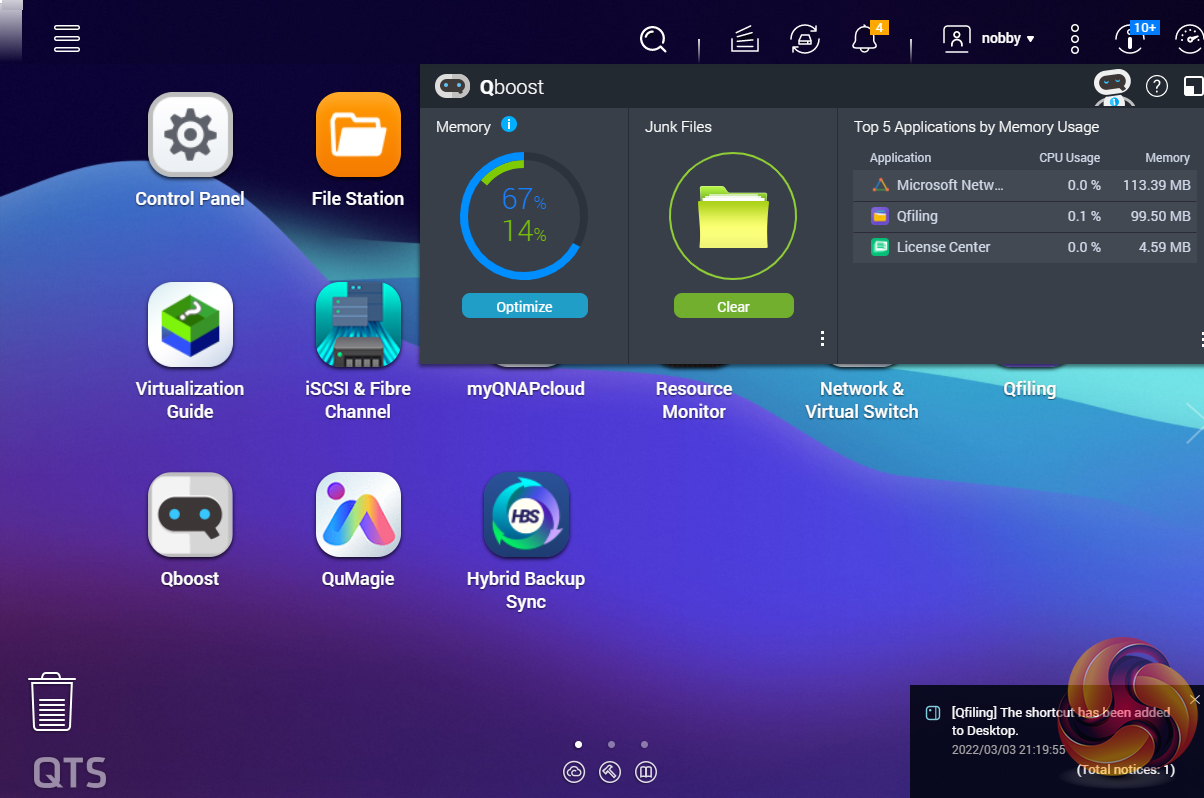
Task: Show memory info tooltip icon
Action: pyautogui.click(x=509, y=125)
